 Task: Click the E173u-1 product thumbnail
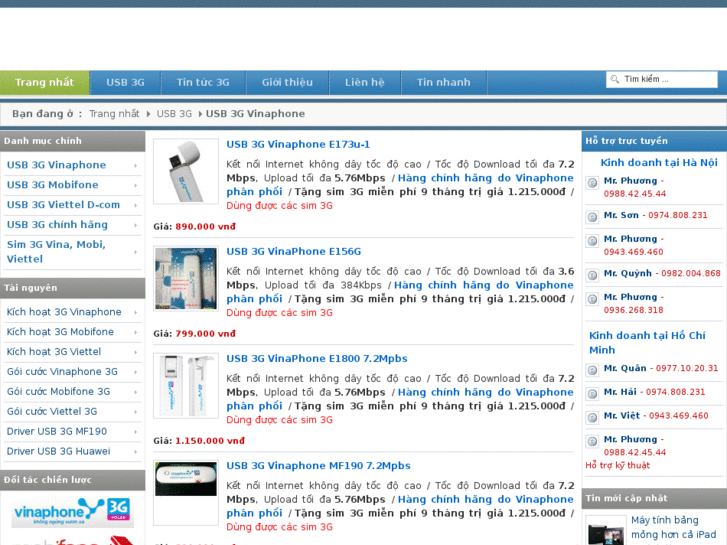tap(186, 171)
